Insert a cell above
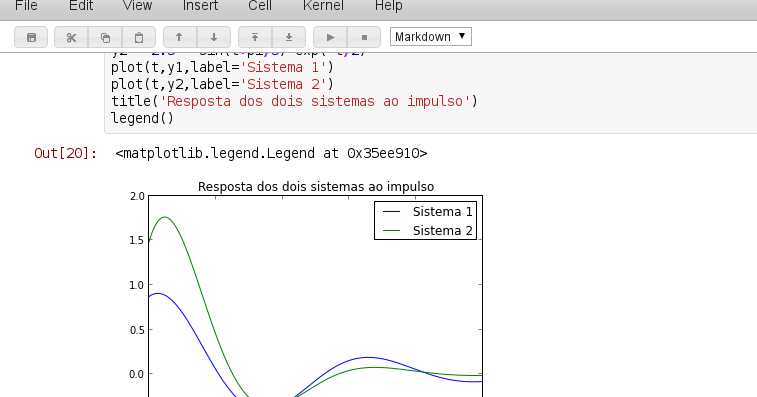The width and height of the screenshot is (757, 397). click(x=255, y=37)
